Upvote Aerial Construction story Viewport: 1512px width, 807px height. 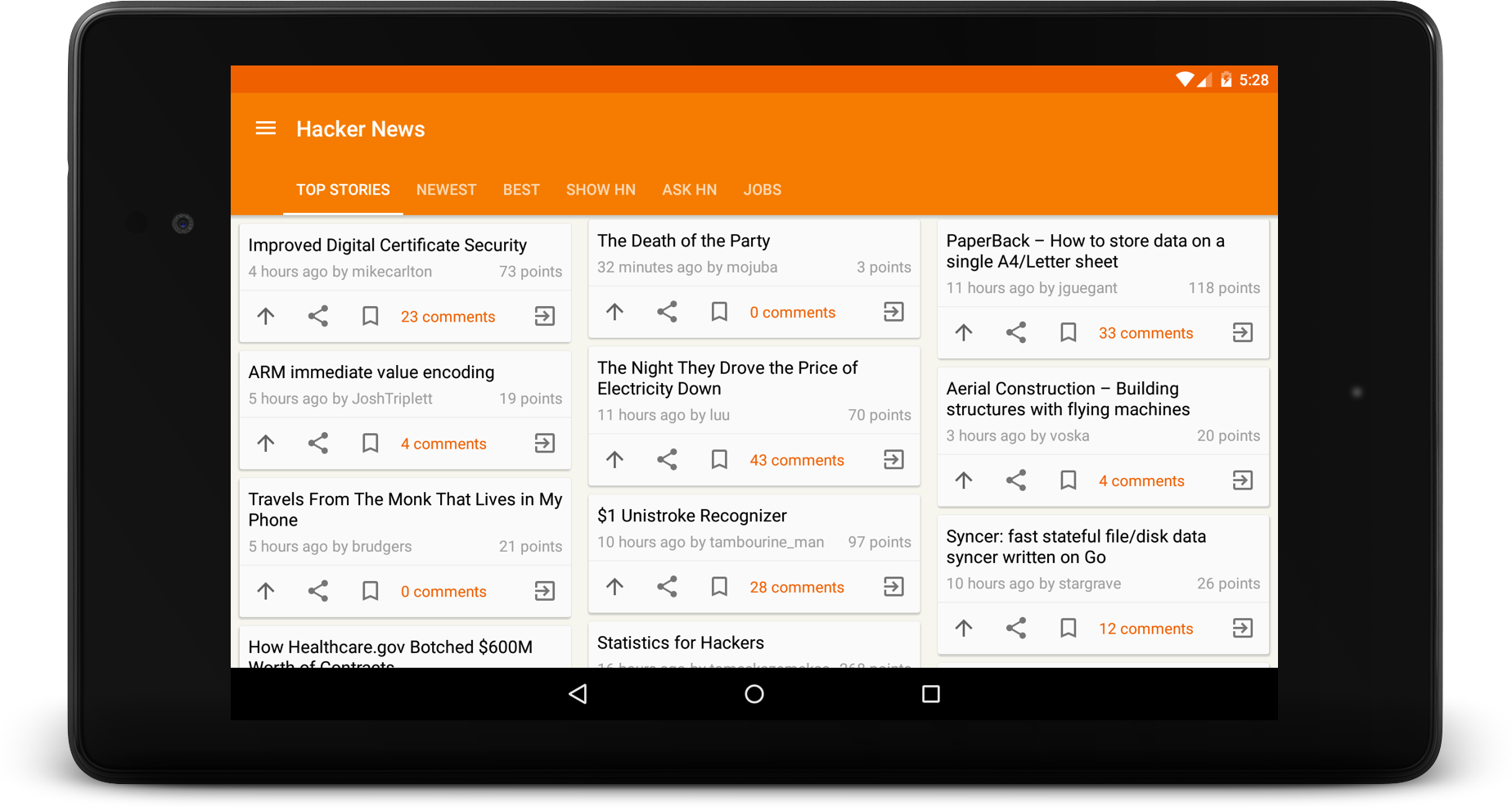pos(964,480)
